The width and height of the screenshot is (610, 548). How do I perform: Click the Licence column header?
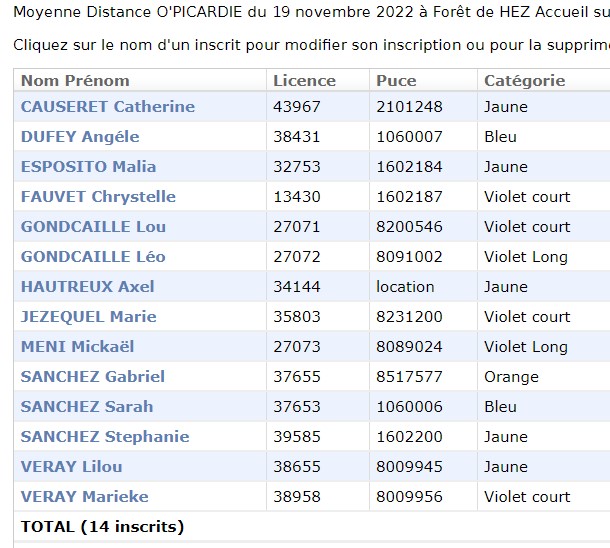point(304,81)
